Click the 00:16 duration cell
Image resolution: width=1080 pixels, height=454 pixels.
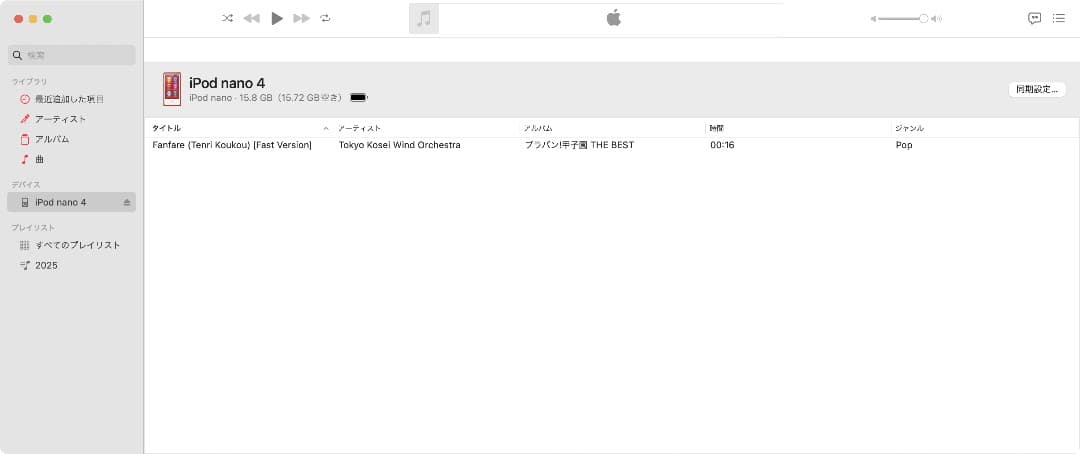tap(722, 145)
